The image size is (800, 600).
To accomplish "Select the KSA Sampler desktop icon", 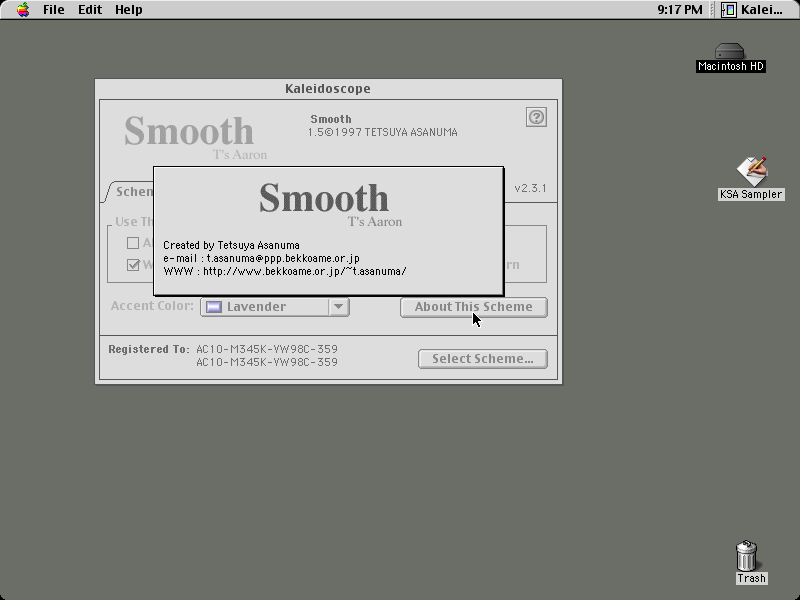I will [751, 172].
